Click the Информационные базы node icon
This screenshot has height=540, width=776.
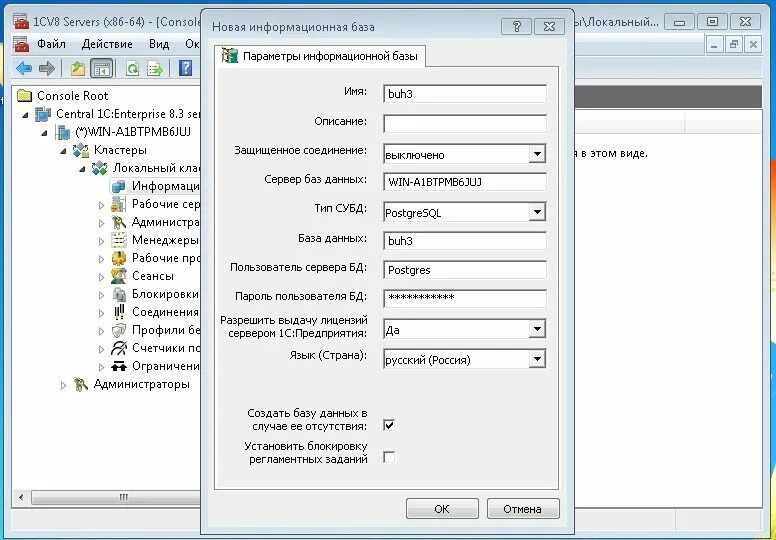pyautogui.click(x=118, y=186)
